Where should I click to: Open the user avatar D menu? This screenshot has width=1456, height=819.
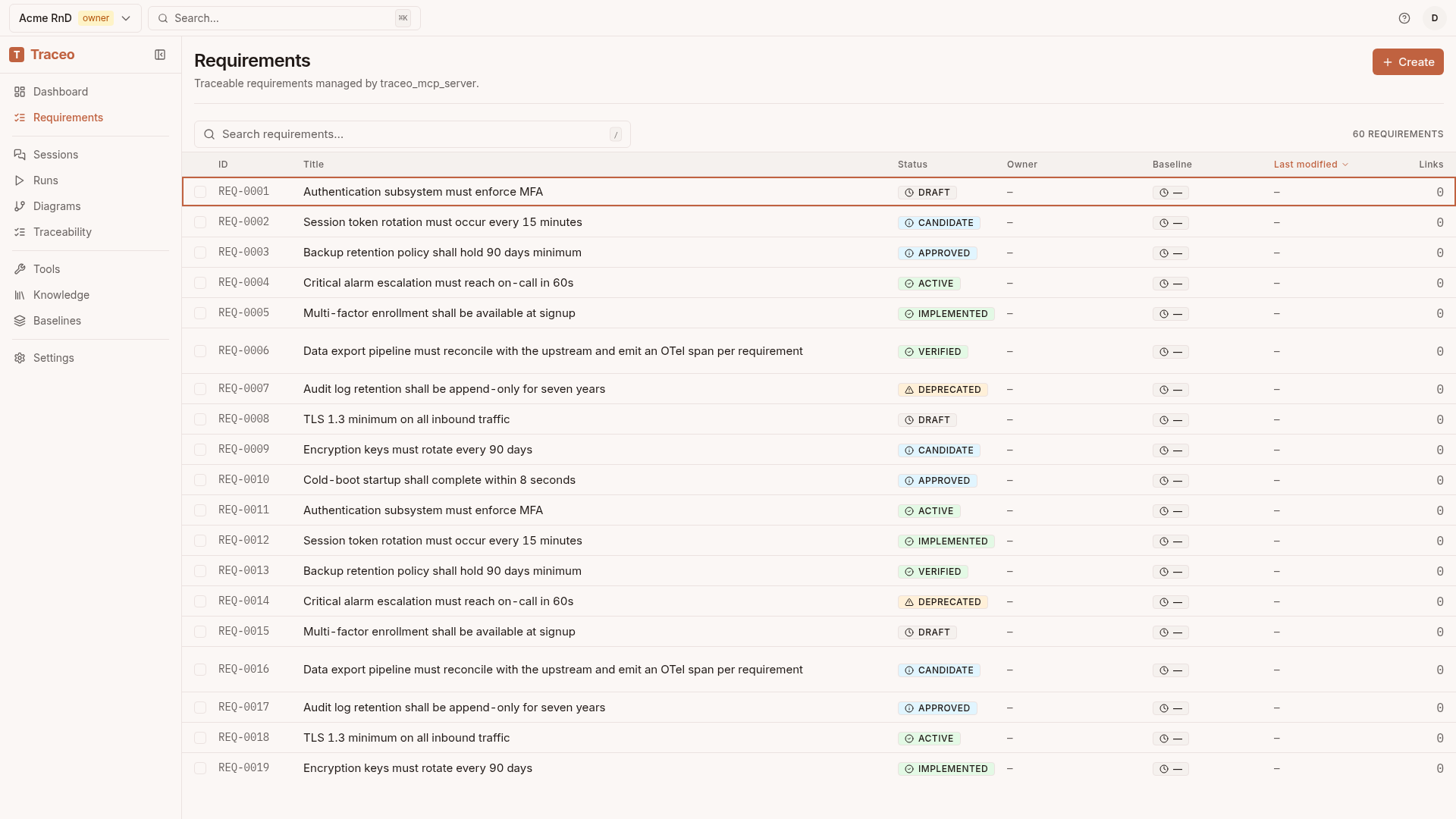(x=1435, y=18)
